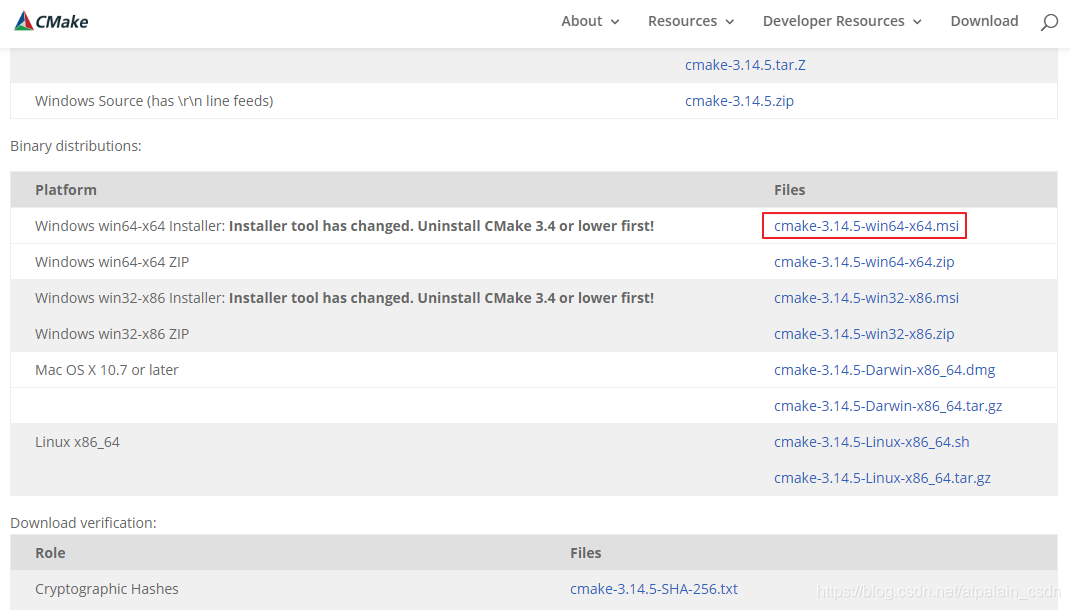The image size is (1070, 610).
Task: Select 'Linux x86_64' platform text
Action: pos(77,442)
